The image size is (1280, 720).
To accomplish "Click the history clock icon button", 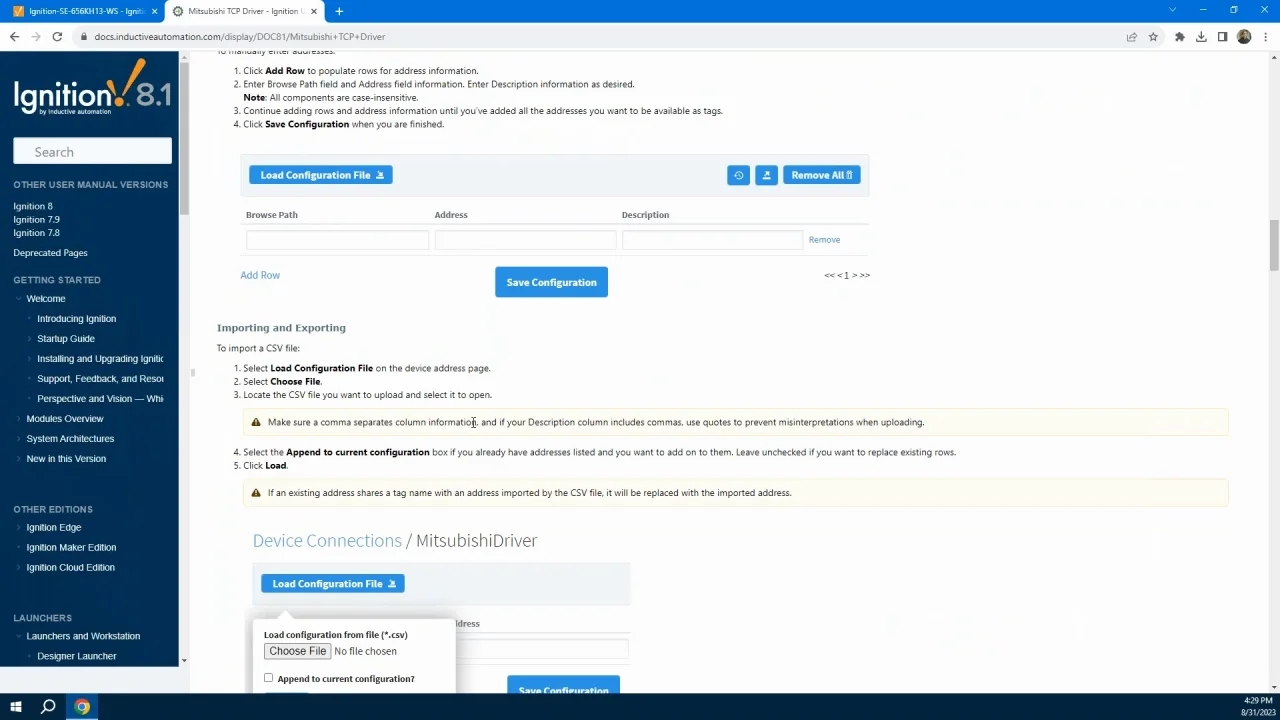I will (x=738, y=175).
